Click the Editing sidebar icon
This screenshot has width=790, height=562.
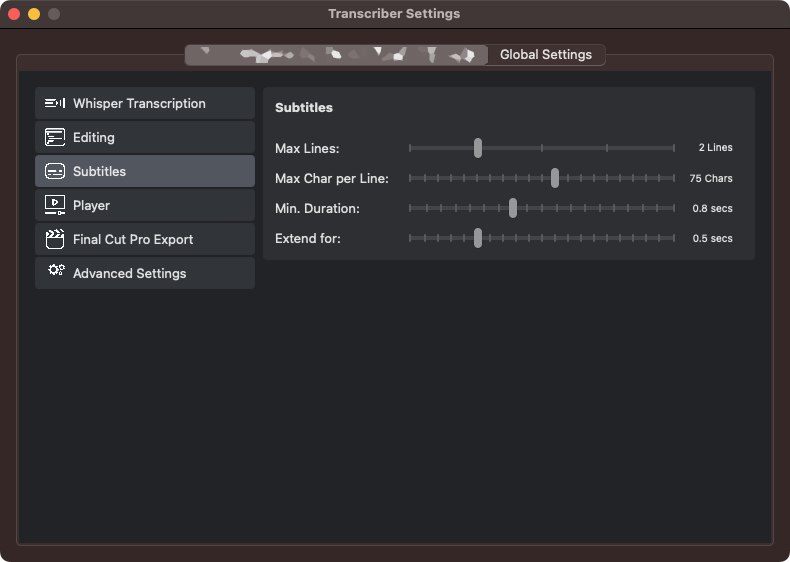coord(54,137)
